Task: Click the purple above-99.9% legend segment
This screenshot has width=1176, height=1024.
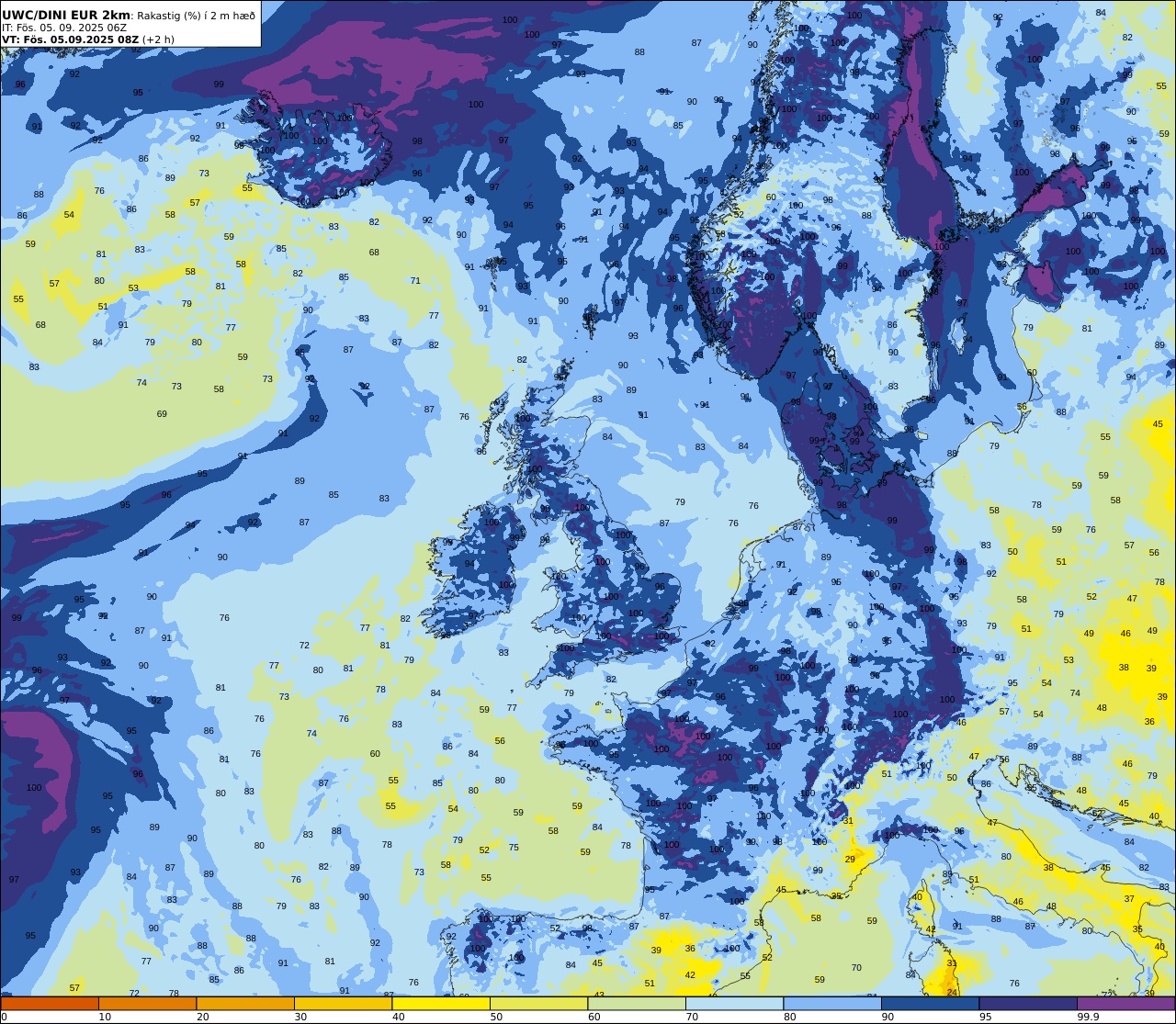Action: coord(1125,1004)
